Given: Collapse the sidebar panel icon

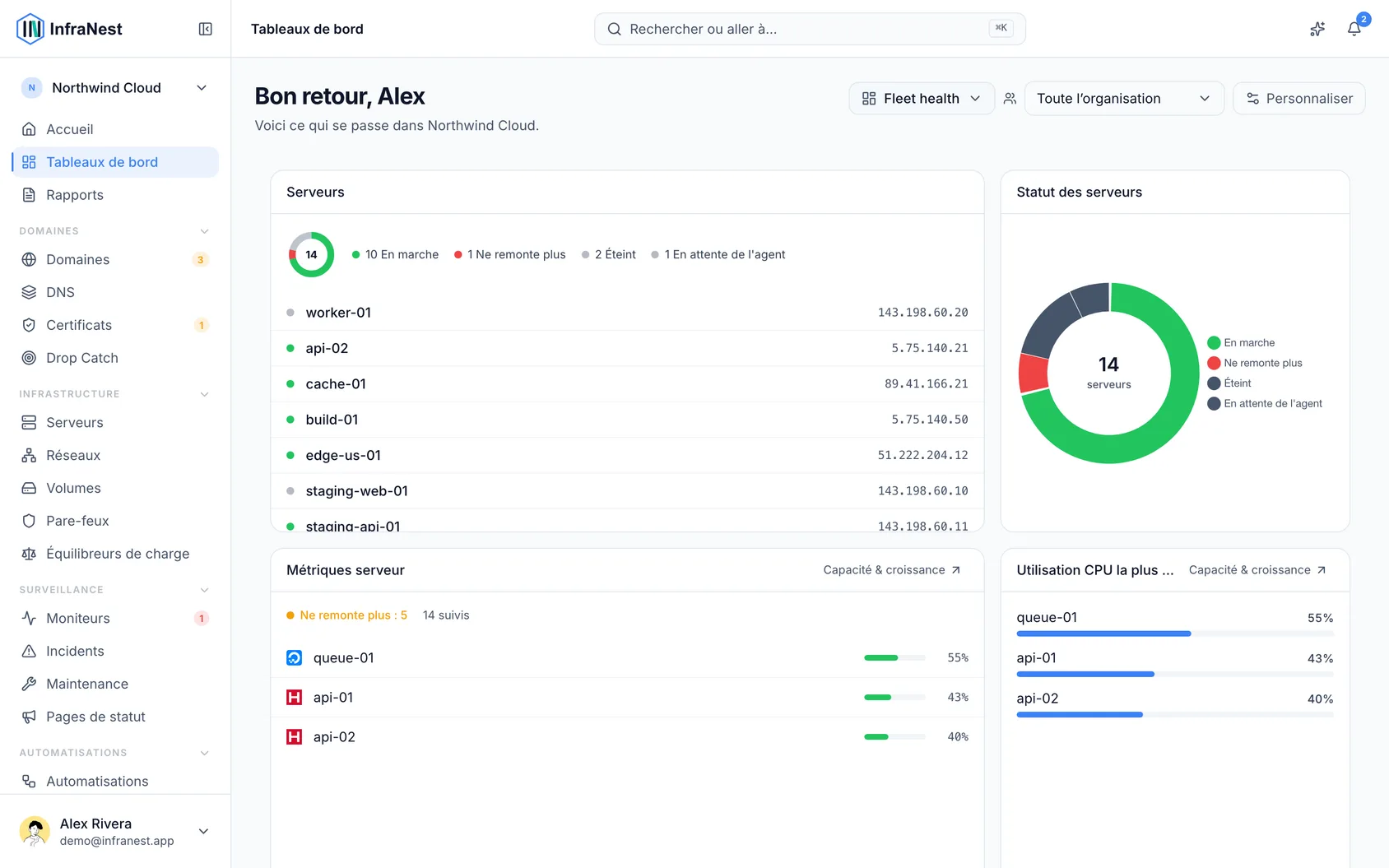Looking at the screenshot, I should tap(206, 29).
